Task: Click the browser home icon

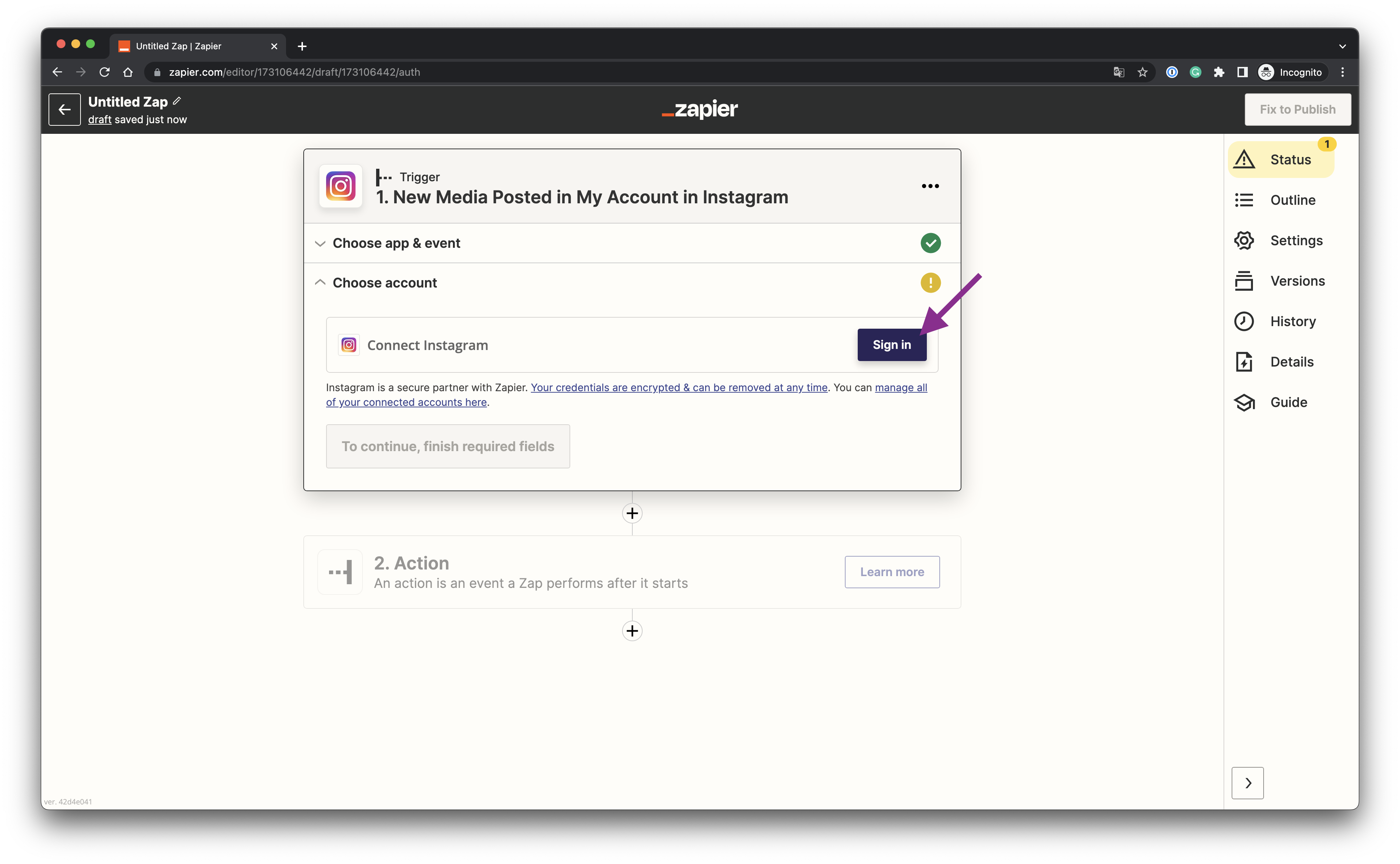Action: tap(128, 72)
